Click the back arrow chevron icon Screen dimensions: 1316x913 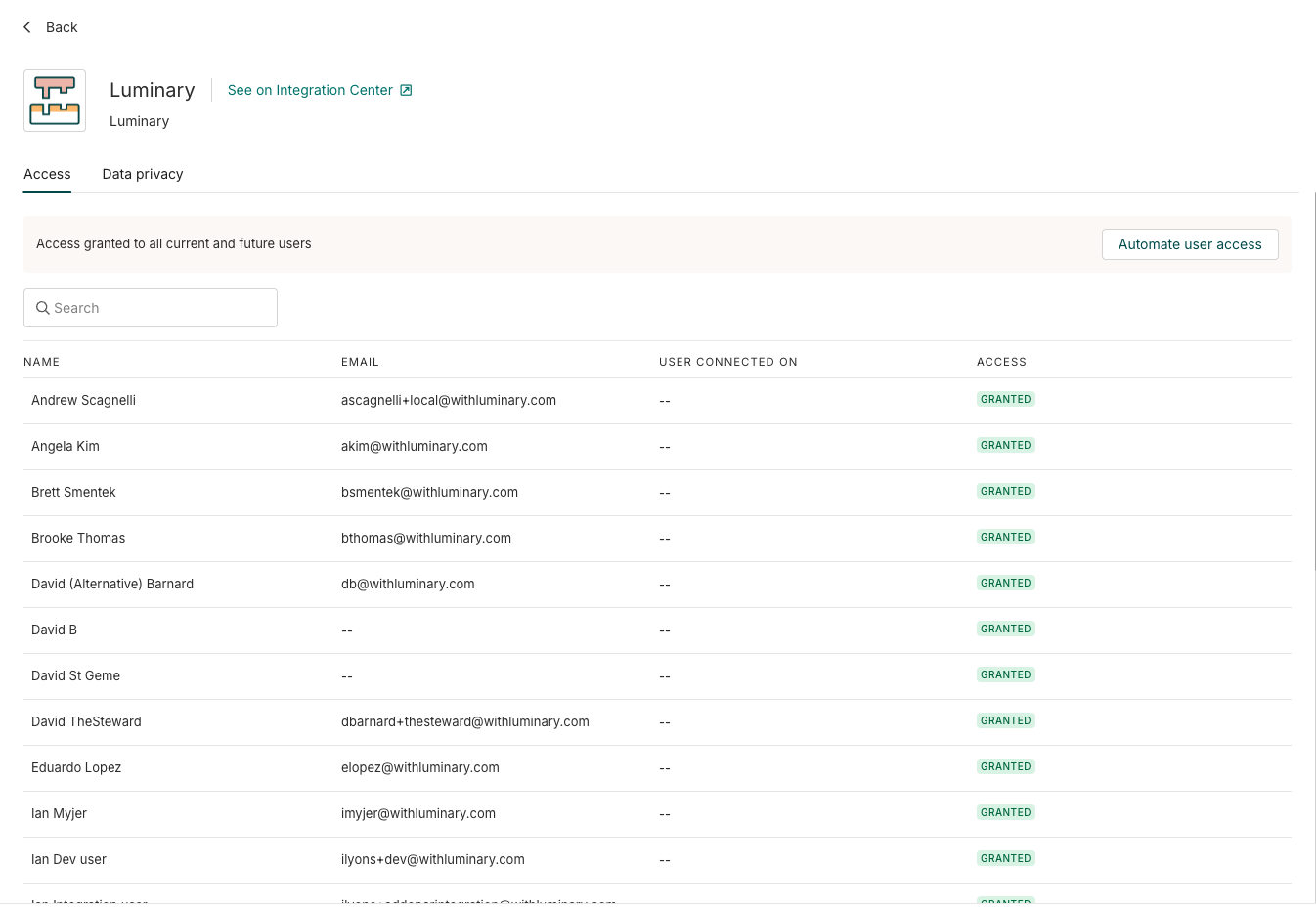(27, 27)
